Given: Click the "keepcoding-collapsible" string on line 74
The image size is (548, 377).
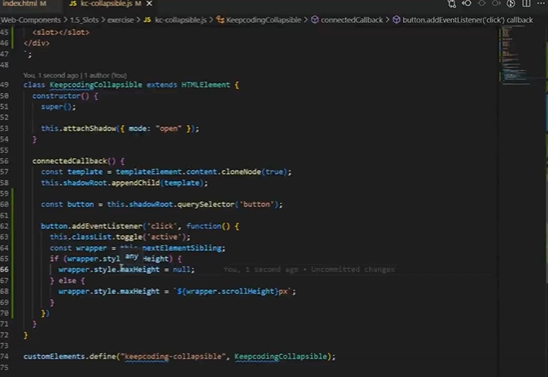Looking at the screenshot, I should click(173, 356).
